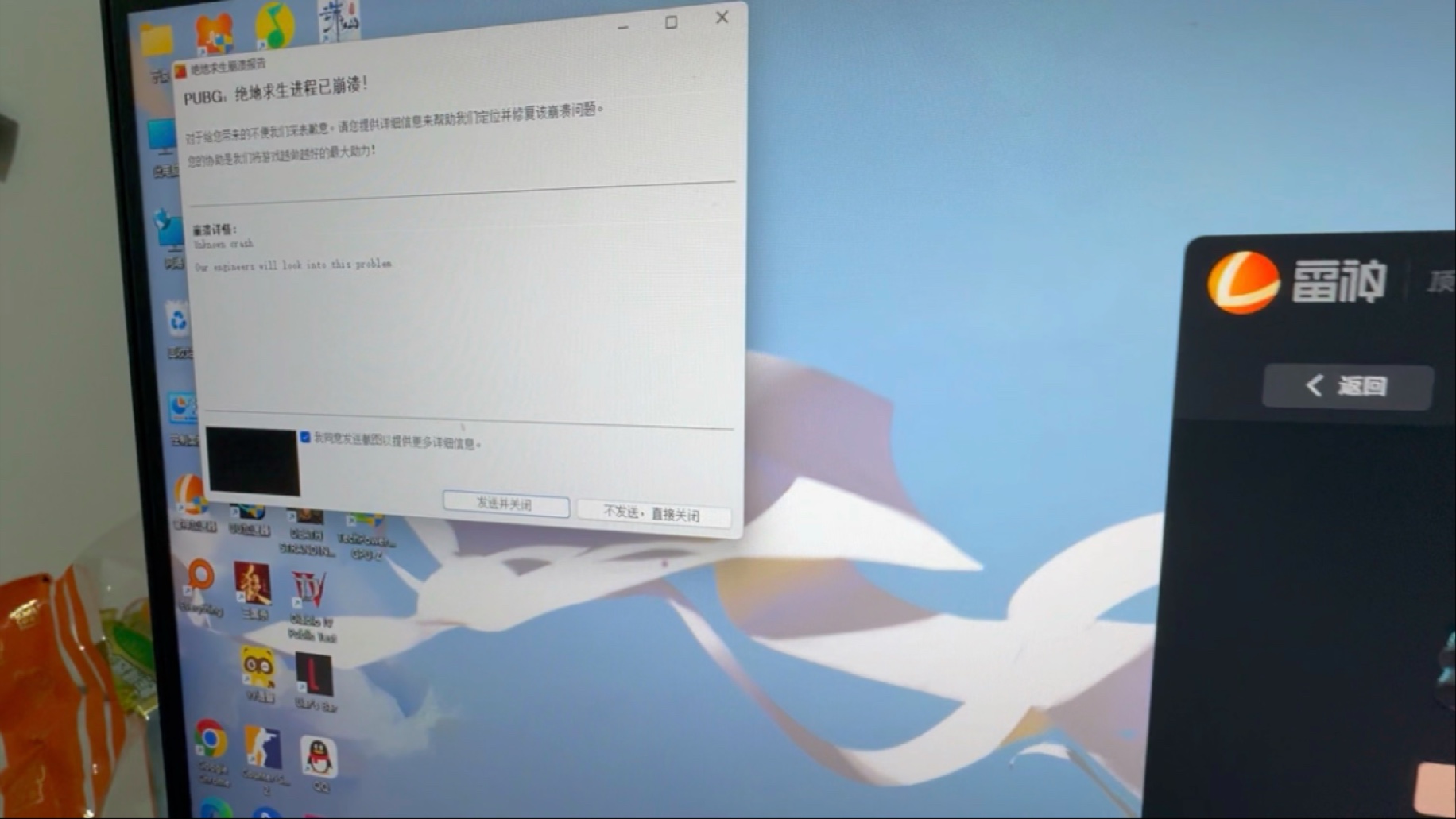1456x819 pixels.
Task: Open the UU加速器 desktop shortcut
Action: tap(249, 520)
